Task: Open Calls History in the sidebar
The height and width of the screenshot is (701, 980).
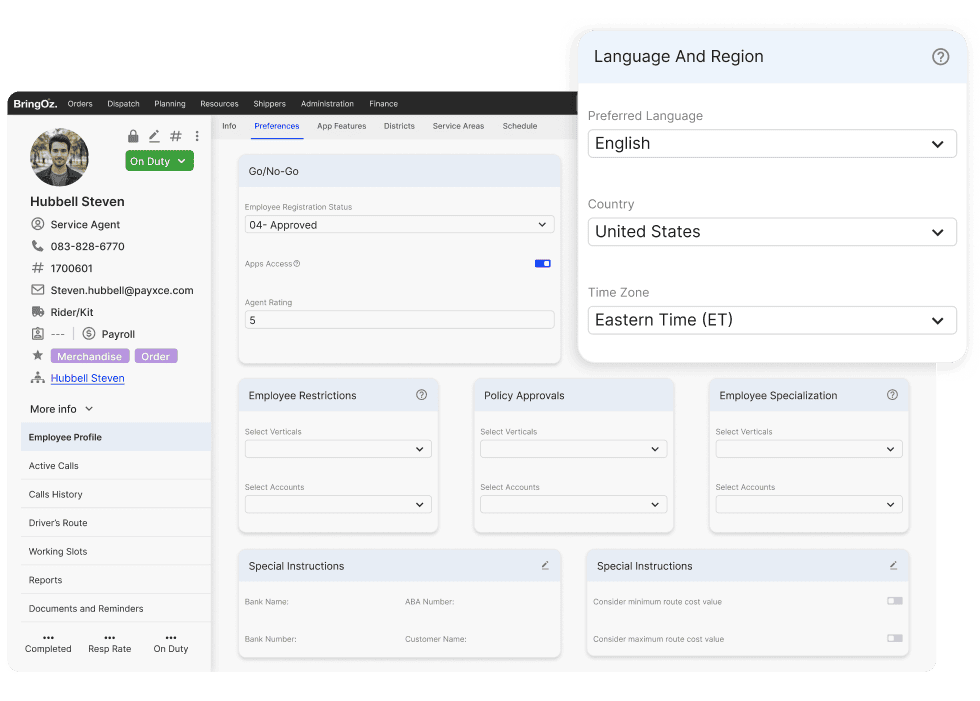Action: tap(116, 494)
